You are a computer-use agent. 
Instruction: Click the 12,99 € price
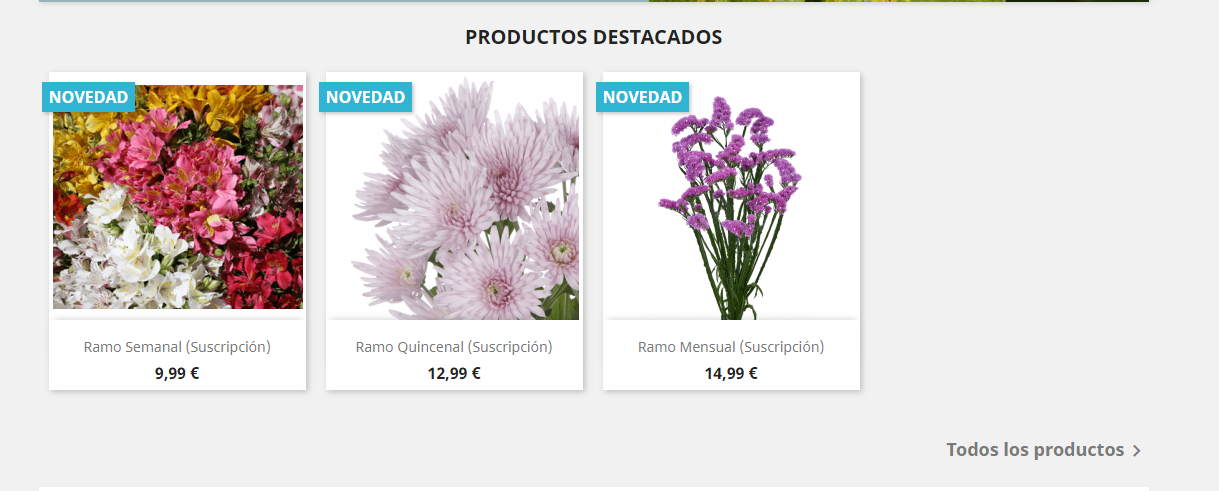(454, 374)
